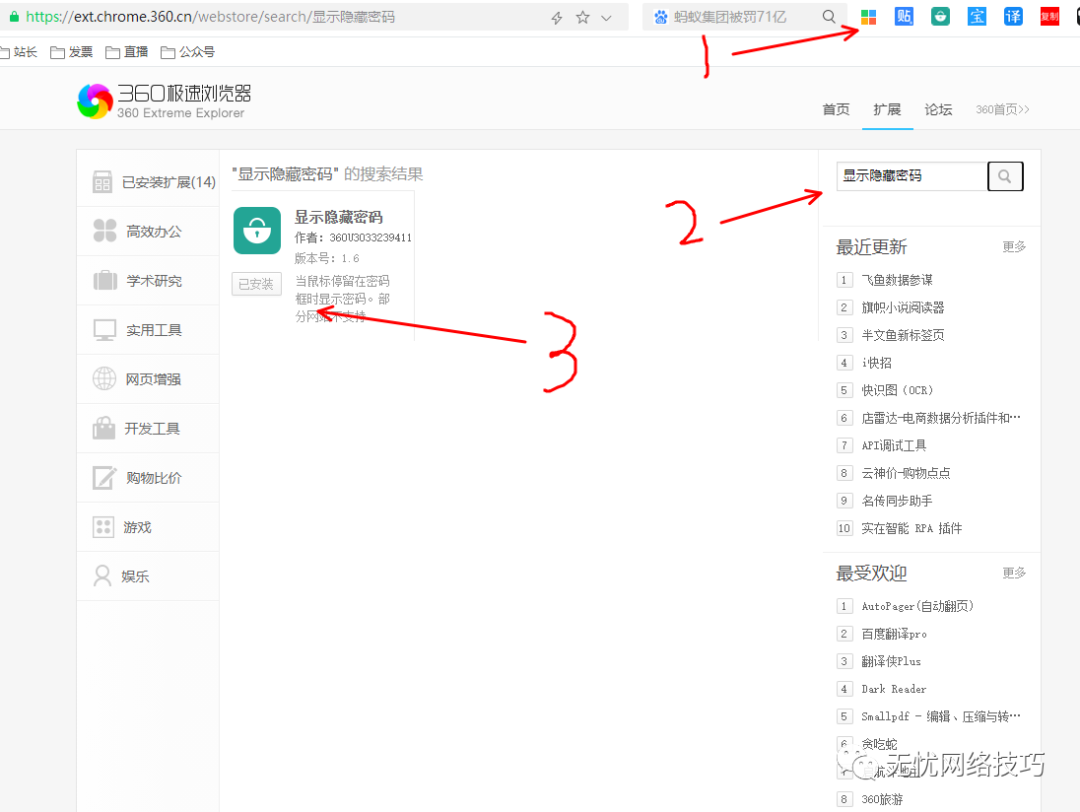Open 翻译侠Plus in popular list
Viewport: 1080px width, 812px height.
coord(891,661)
